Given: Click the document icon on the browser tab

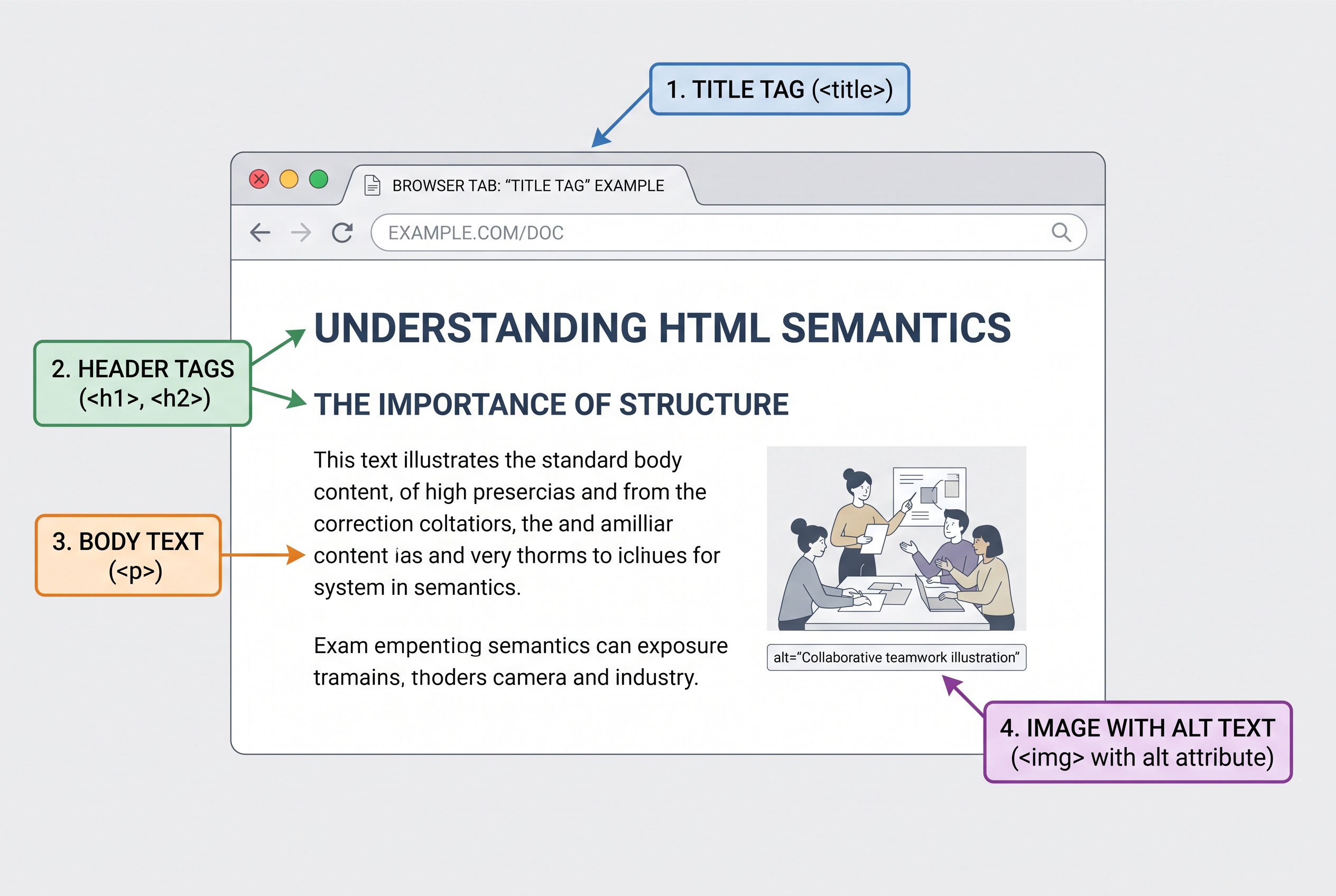Looking at the screenshot, I should [x=372, y=185].
